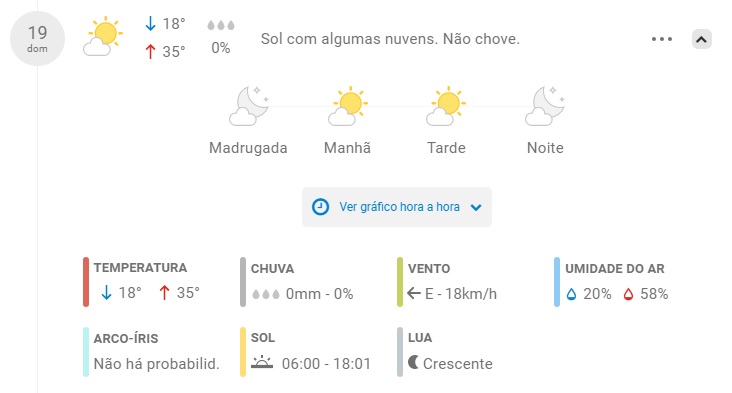
Task: Click the crescent moon icon under LUA
Action: (x=413, y=362)
